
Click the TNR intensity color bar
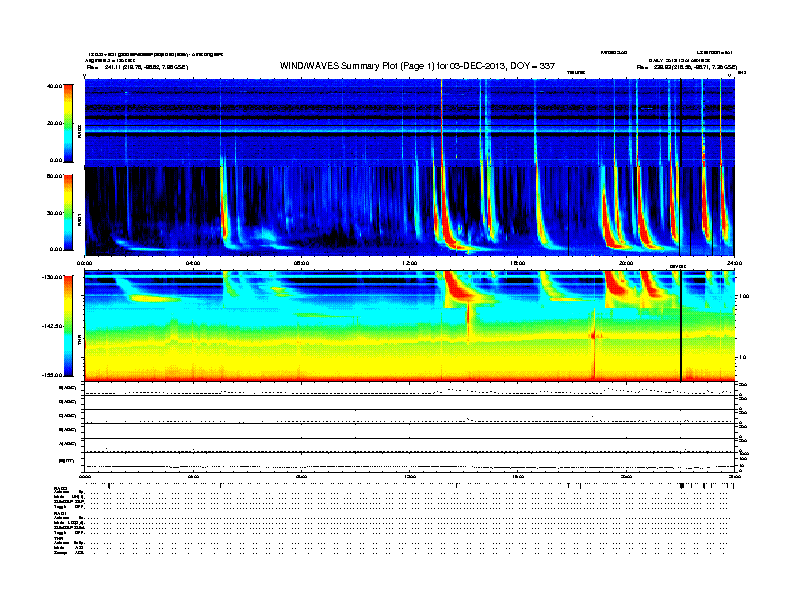[x=68, y=326]
